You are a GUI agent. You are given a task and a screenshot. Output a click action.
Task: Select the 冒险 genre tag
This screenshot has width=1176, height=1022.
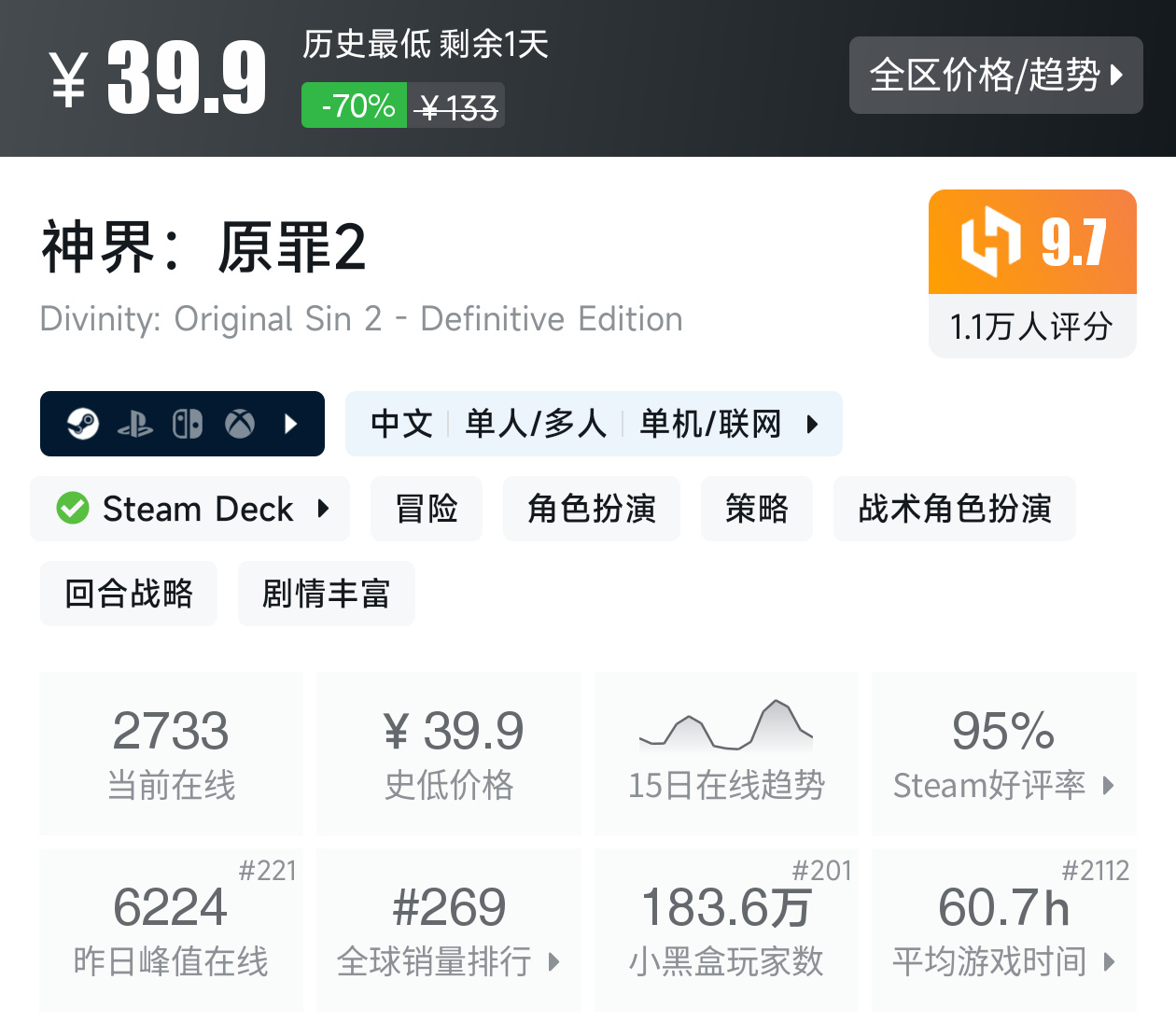(427, 509)
